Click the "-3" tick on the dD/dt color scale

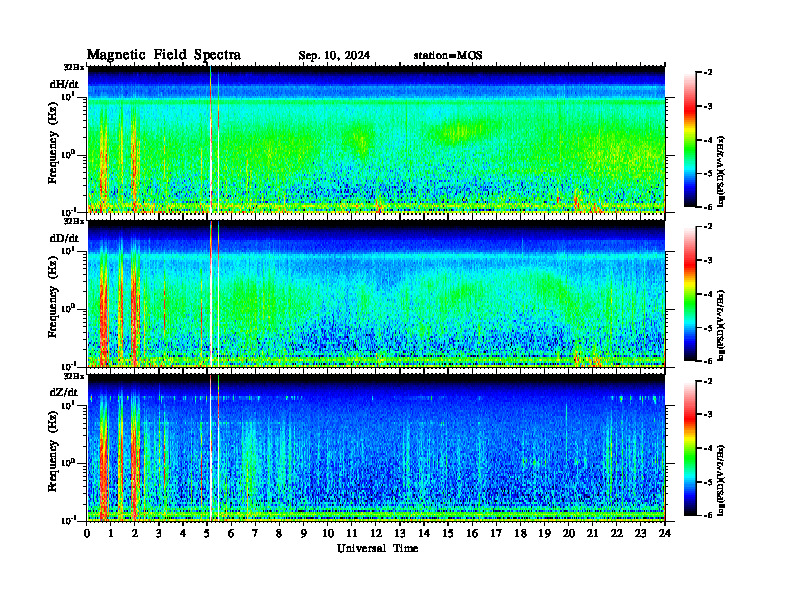pos(708,261)
